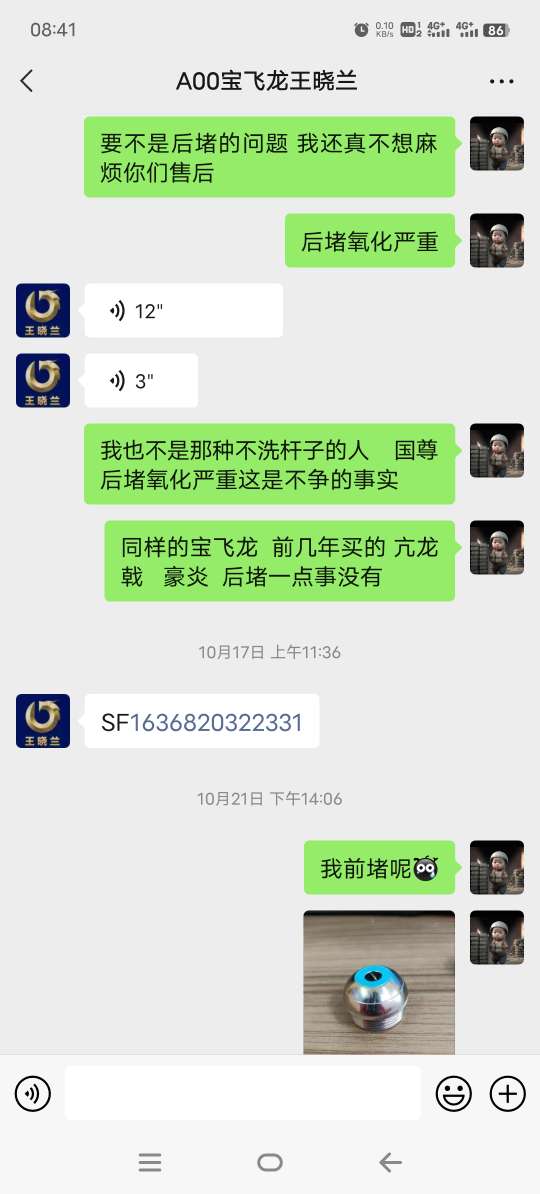Tap the back arrow to leave chat
Image resolution: width=540 pixels, height=1194 pixels.
pos(27,81)
